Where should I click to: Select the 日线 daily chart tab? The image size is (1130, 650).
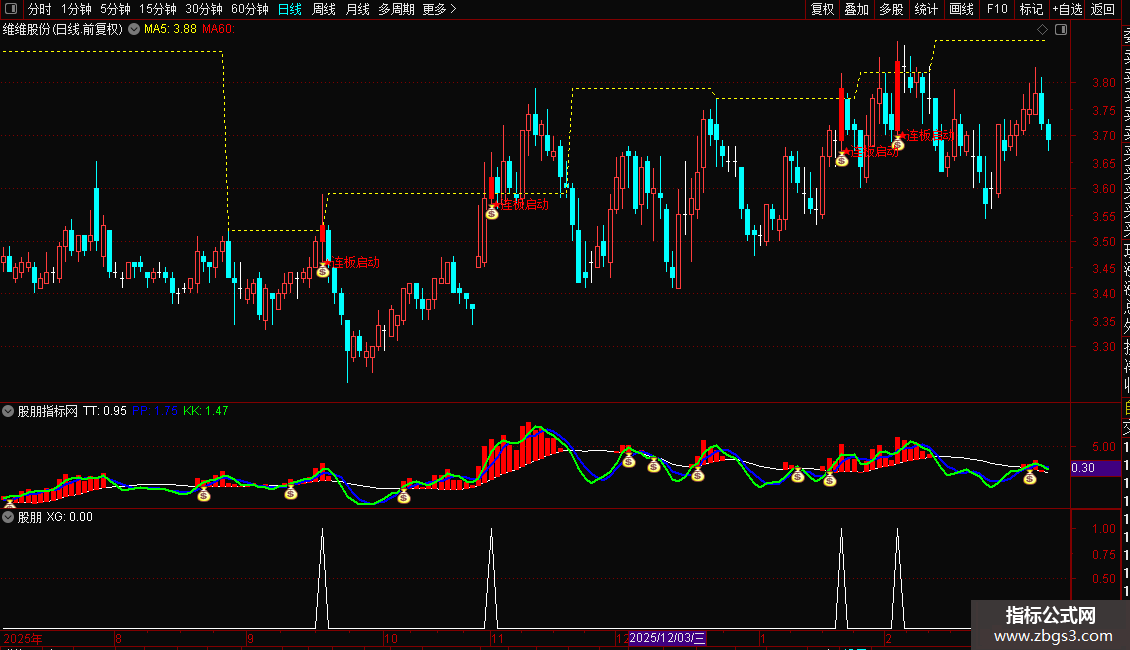point(290,9)
